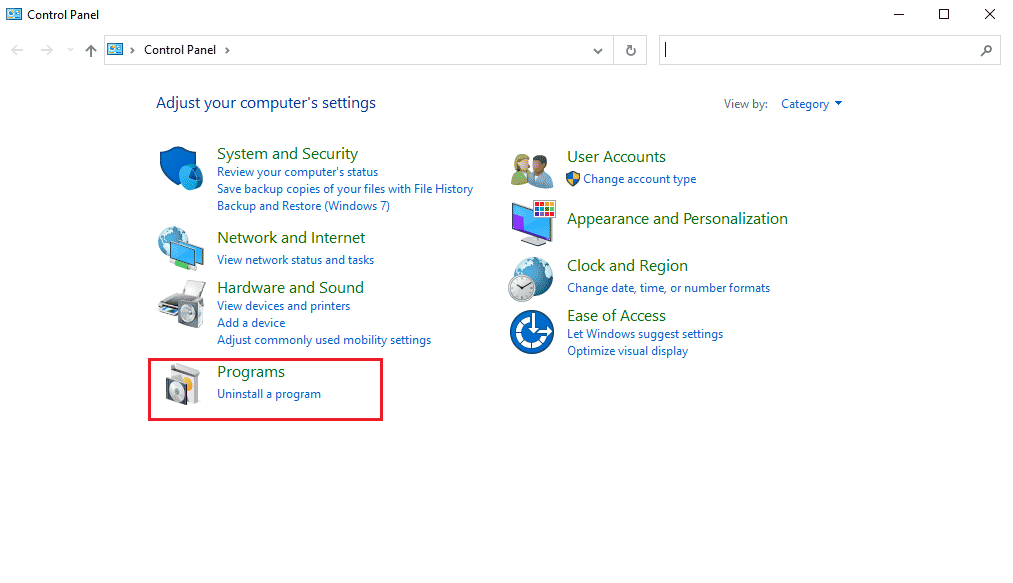
Task: Click the System and Security shield icon
Action: [x=181, y=168]
